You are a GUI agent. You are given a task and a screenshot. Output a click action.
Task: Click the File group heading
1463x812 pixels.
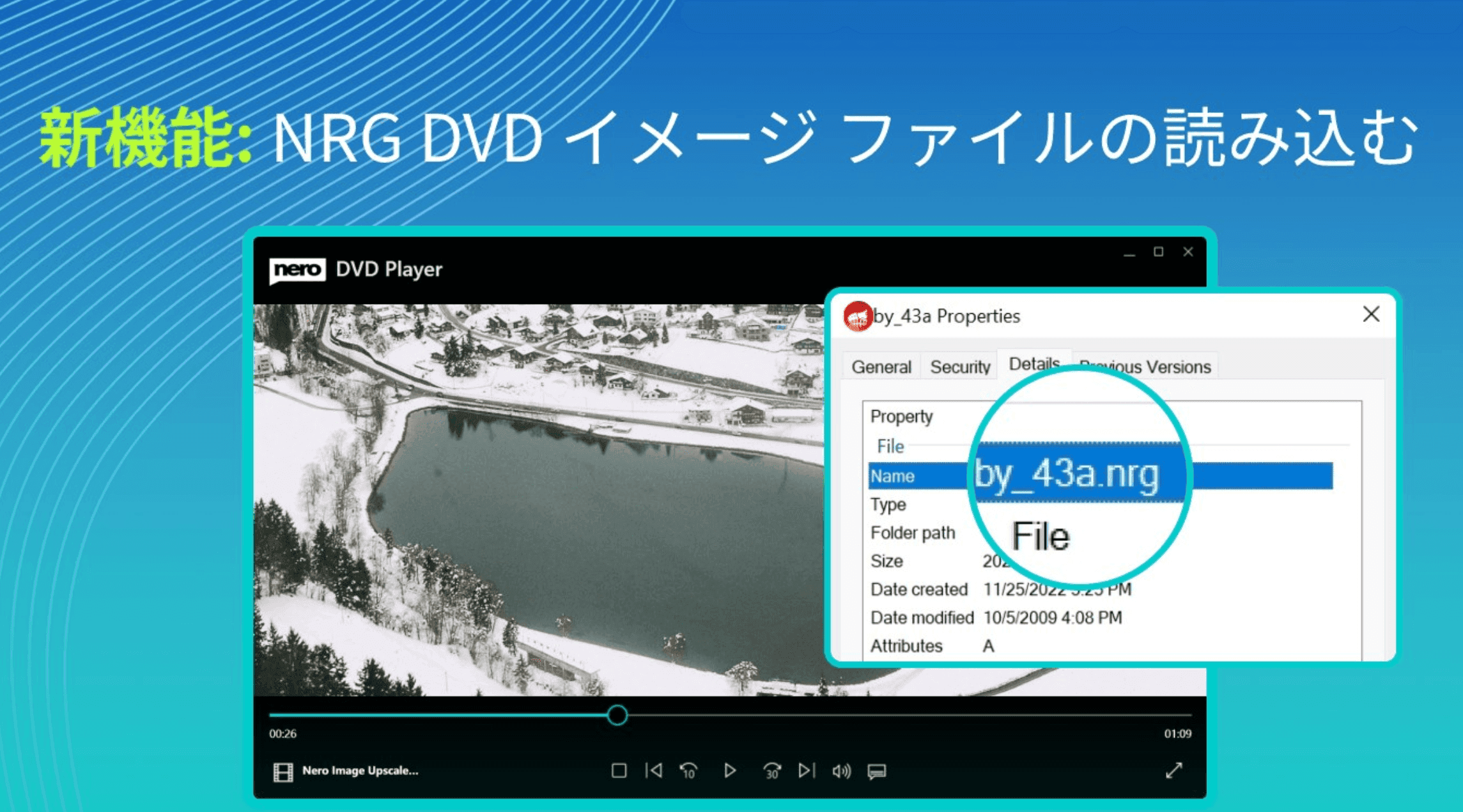[890, 446]
